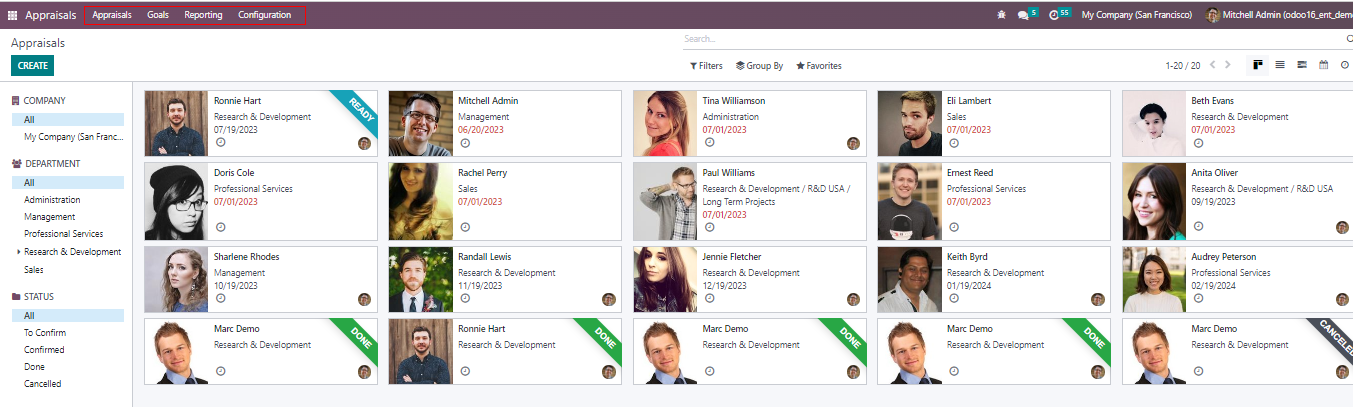
Task: Switch to list view
Action: pos(1280,65)
